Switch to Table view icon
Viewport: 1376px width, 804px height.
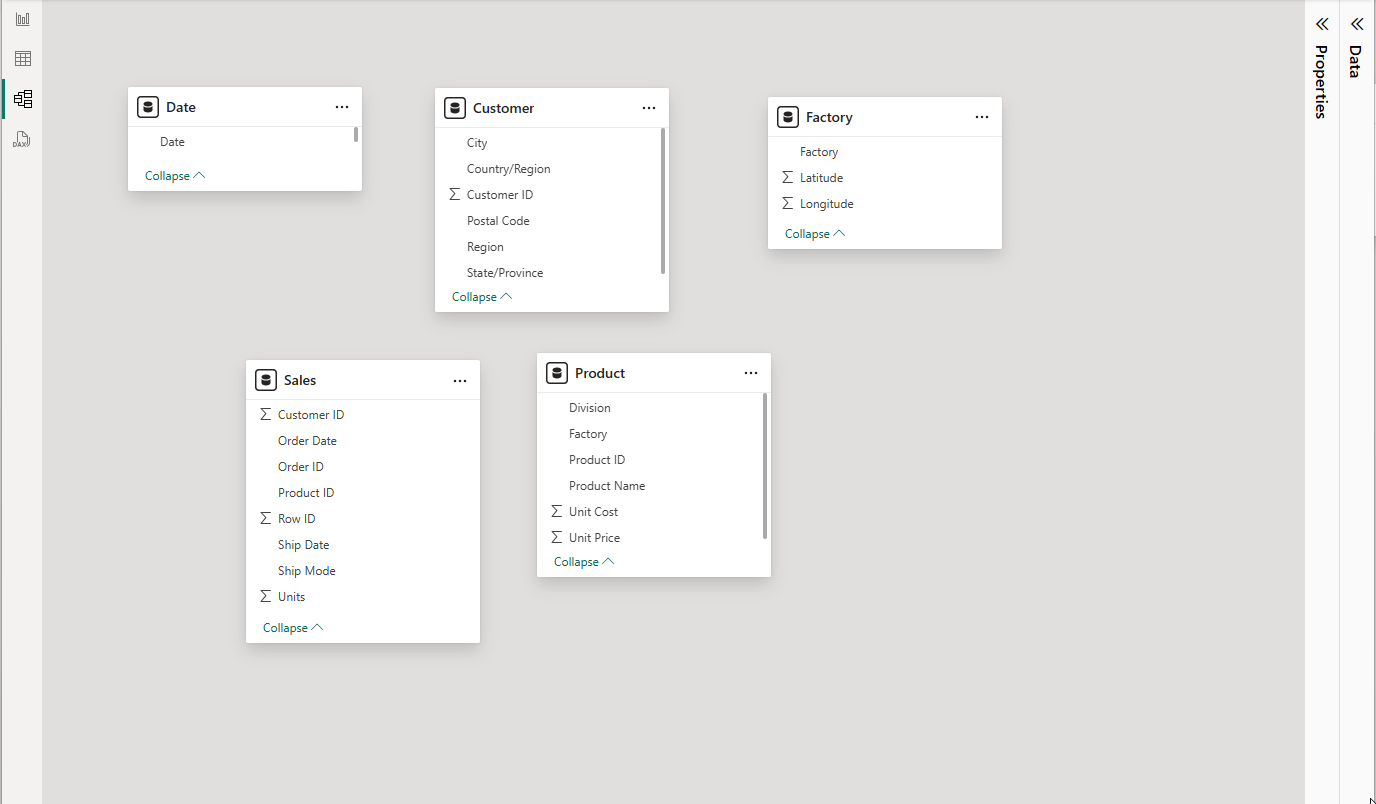pyautogui.click(x=23, y=59)
